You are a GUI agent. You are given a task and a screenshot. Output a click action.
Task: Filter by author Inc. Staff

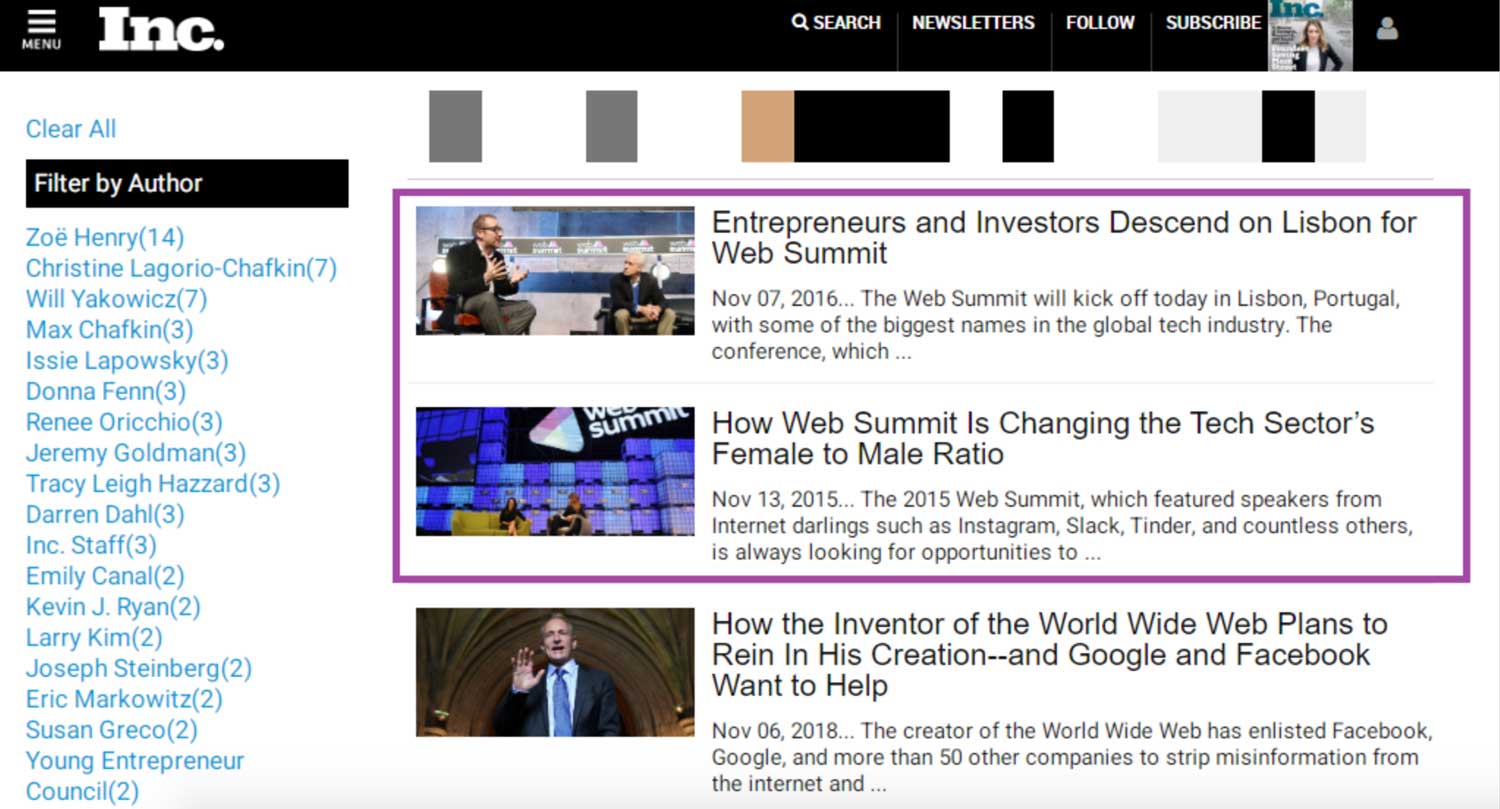[x=91, y=547]
